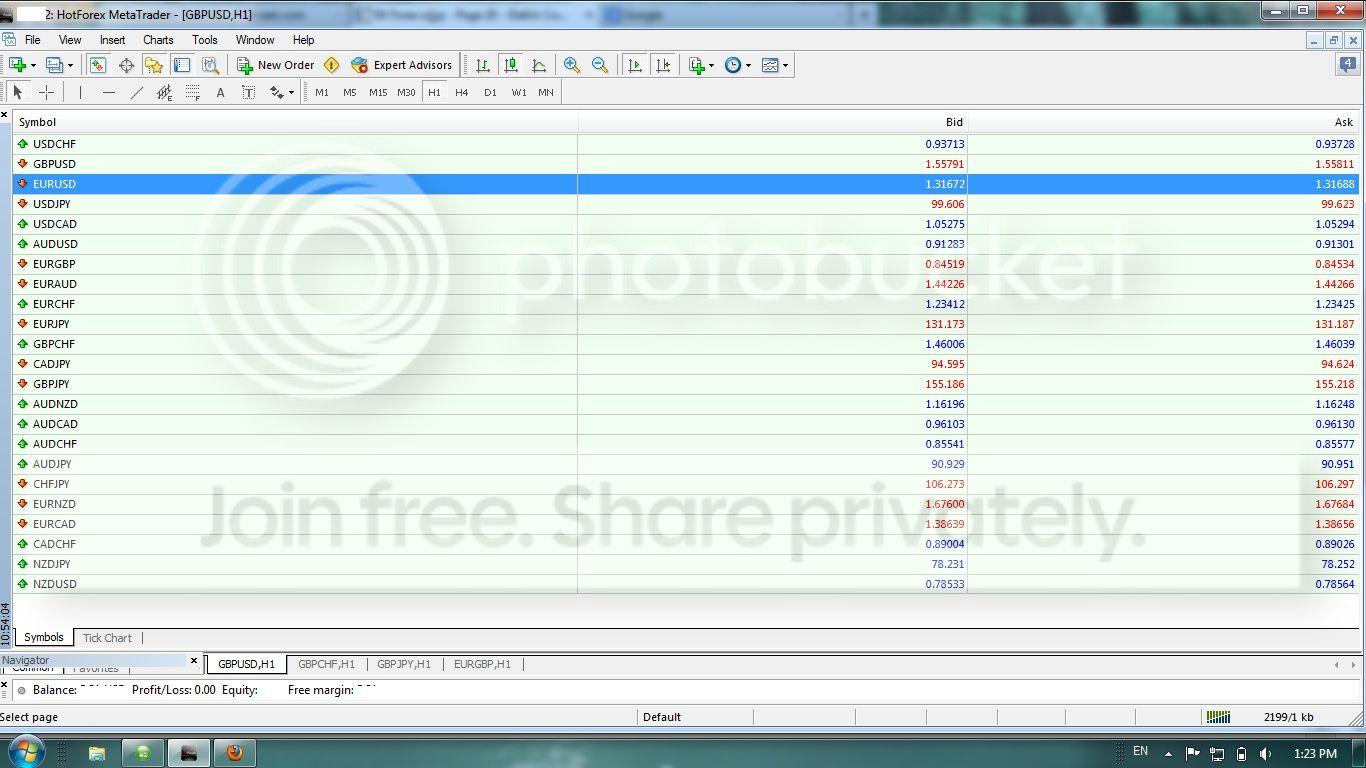Open the Templates icon
The height and width of the screenshot is (768, 1366).
tap(770, 65)
